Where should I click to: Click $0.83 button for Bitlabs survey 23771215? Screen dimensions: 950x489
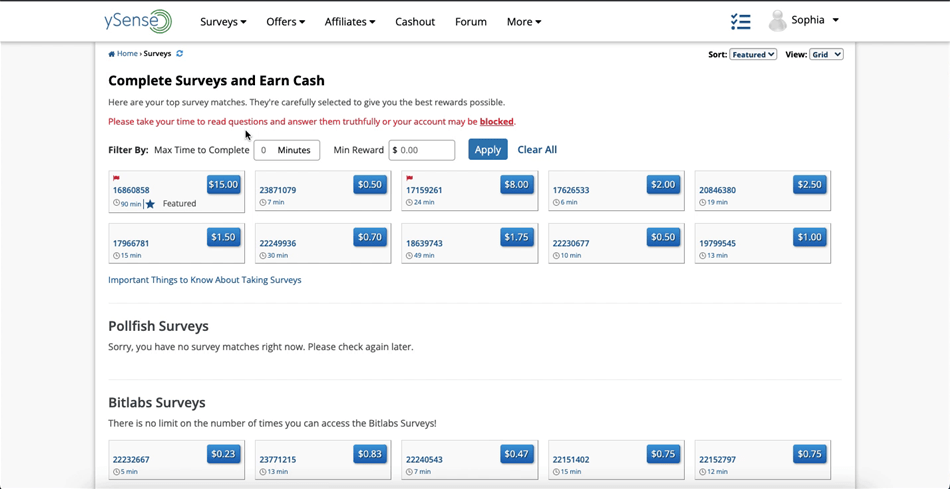click(x=370, y=454)
